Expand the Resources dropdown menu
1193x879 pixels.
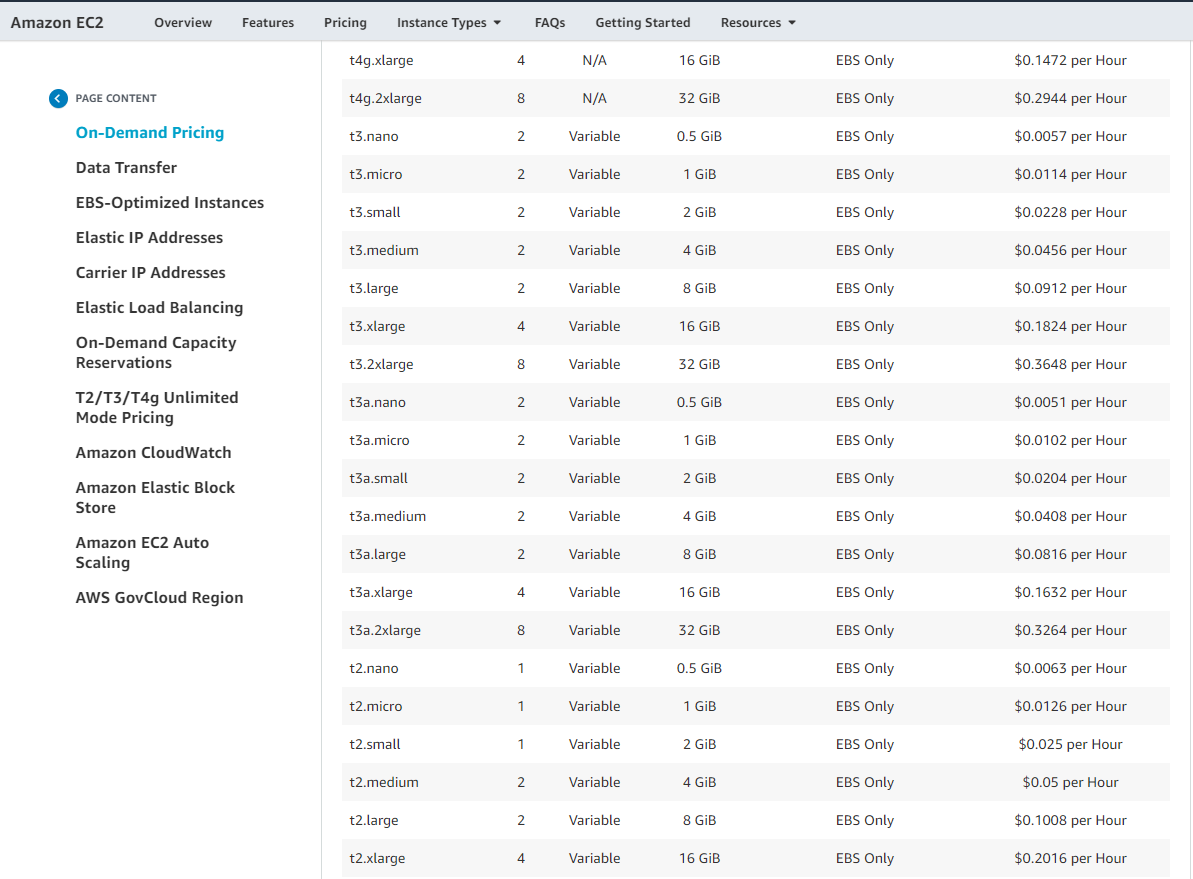tap(758, 23)
